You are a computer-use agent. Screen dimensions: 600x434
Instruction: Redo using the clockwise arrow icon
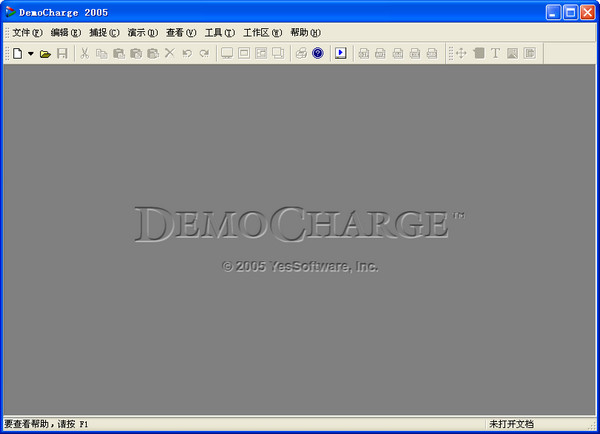pos(204,53)
